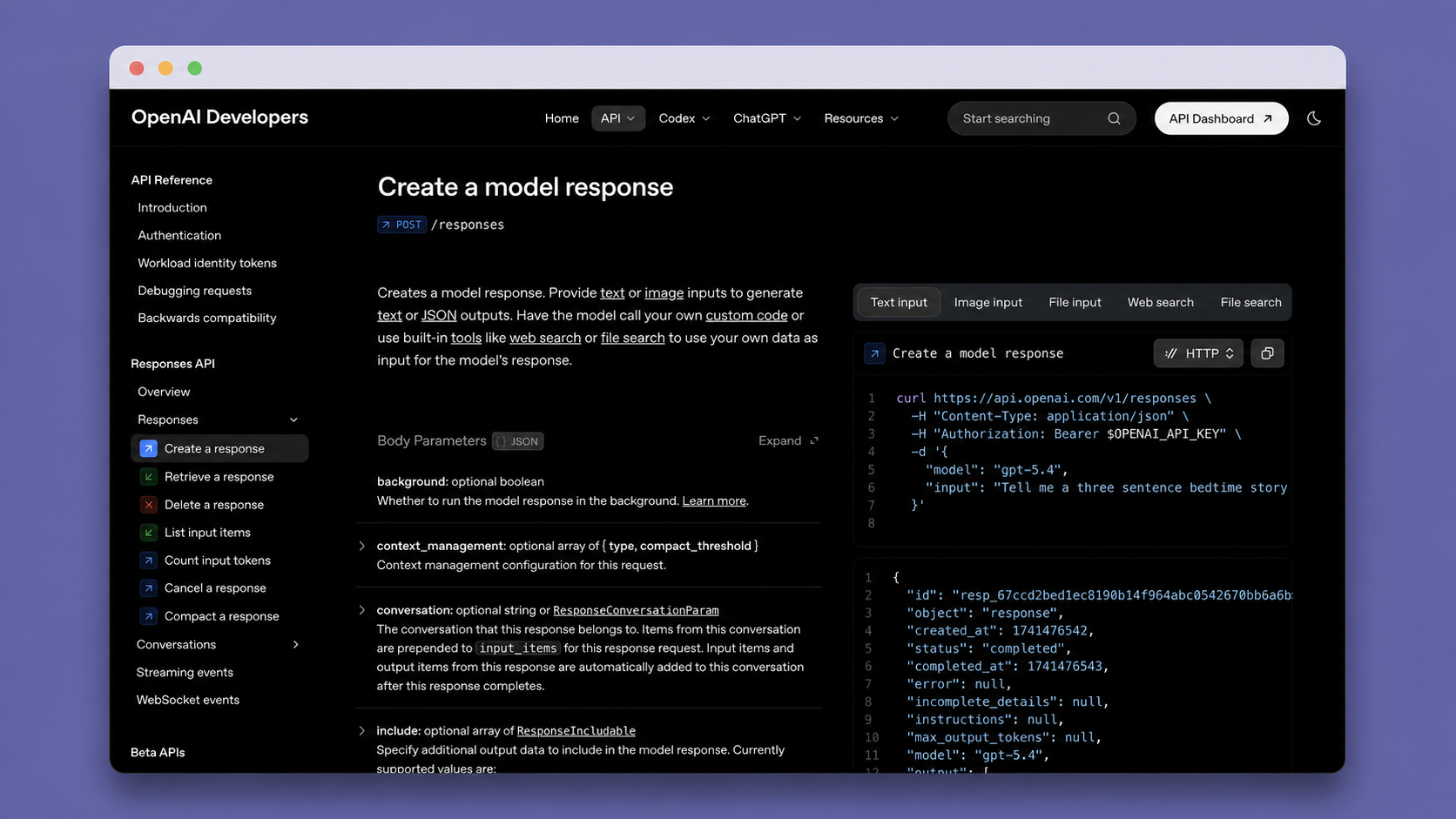Open the API Dashboard button
The image size is (1456, 819).
click(1221, 118)
